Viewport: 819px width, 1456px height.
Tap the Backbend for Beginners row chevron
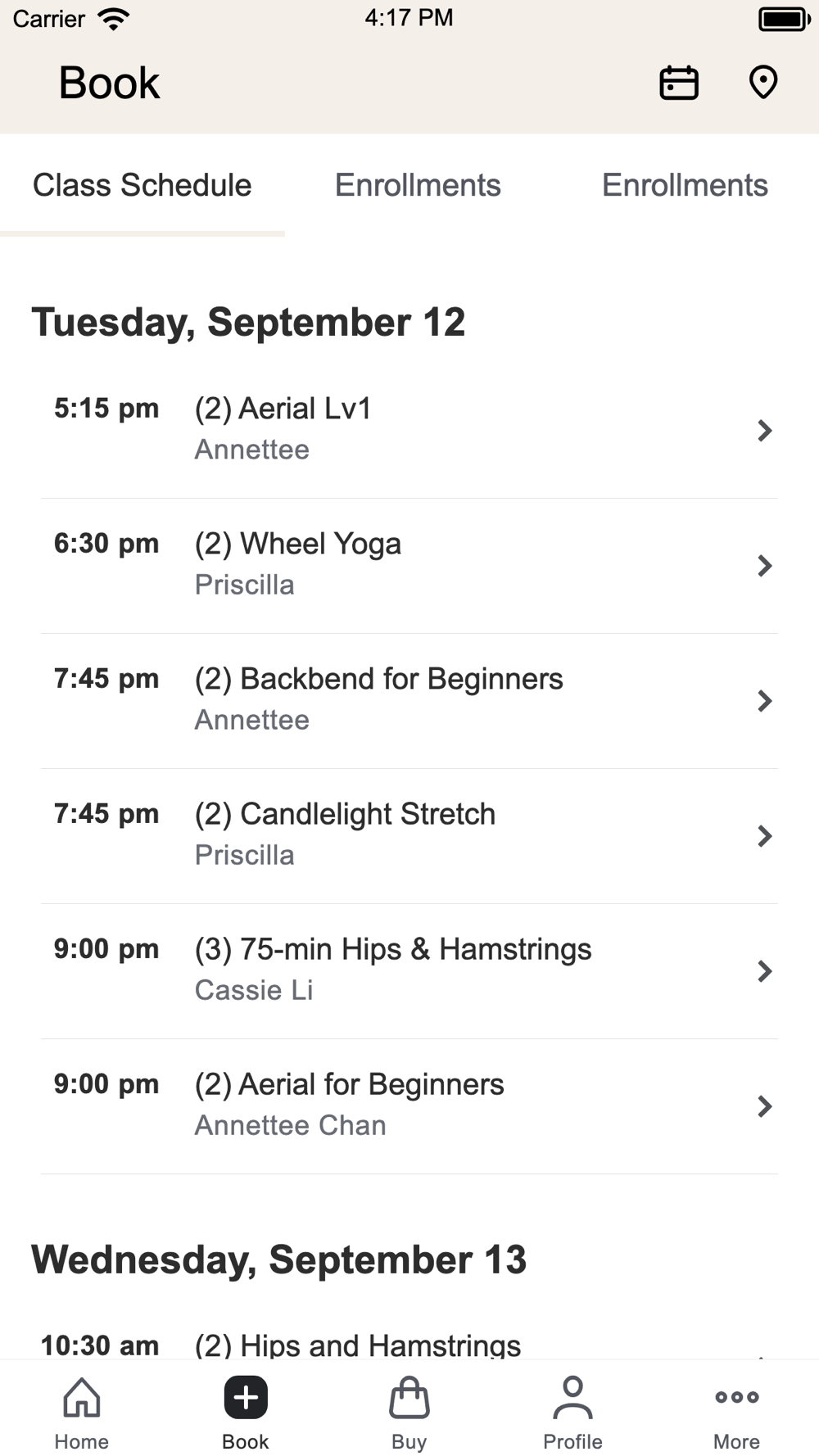tap(764, 701)
